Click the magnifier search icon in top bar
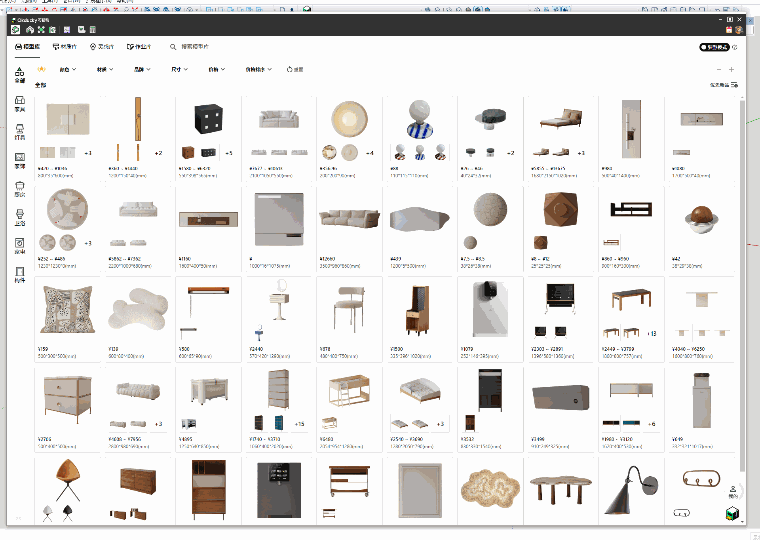 tap(173, 47)
